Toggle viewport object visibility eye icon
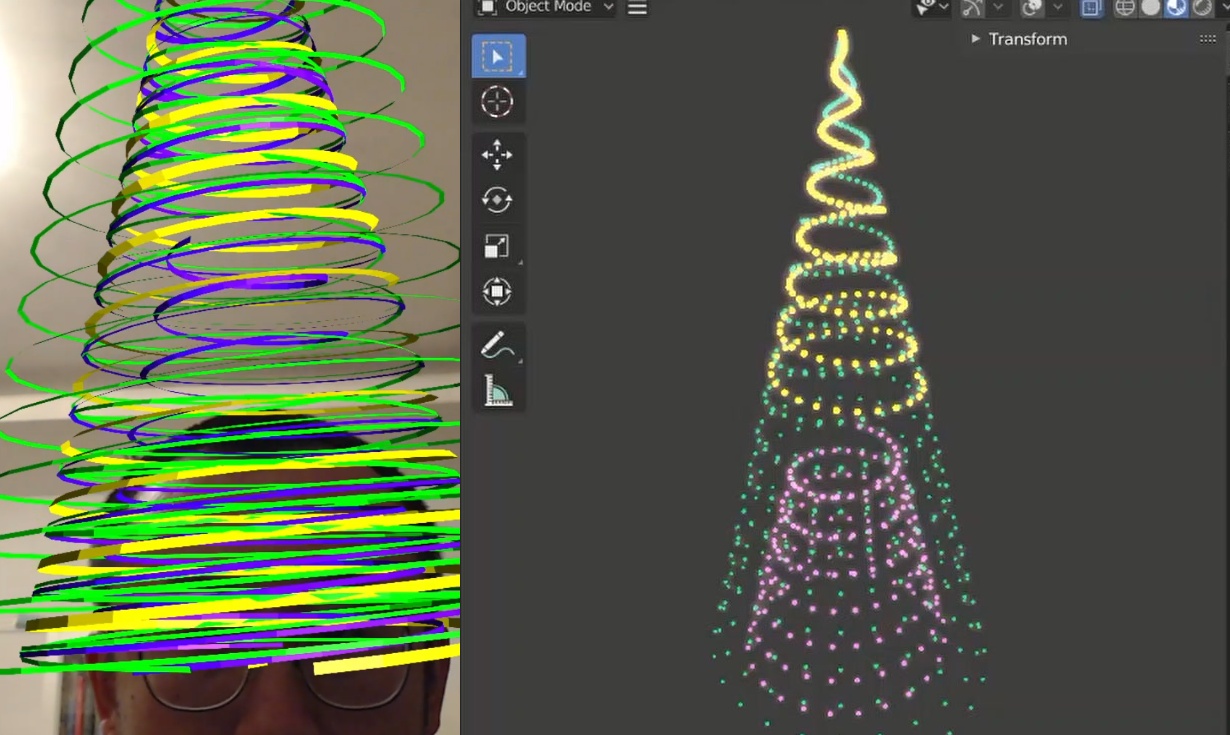The image size is (1230, 735). click(x=927, y=7)
